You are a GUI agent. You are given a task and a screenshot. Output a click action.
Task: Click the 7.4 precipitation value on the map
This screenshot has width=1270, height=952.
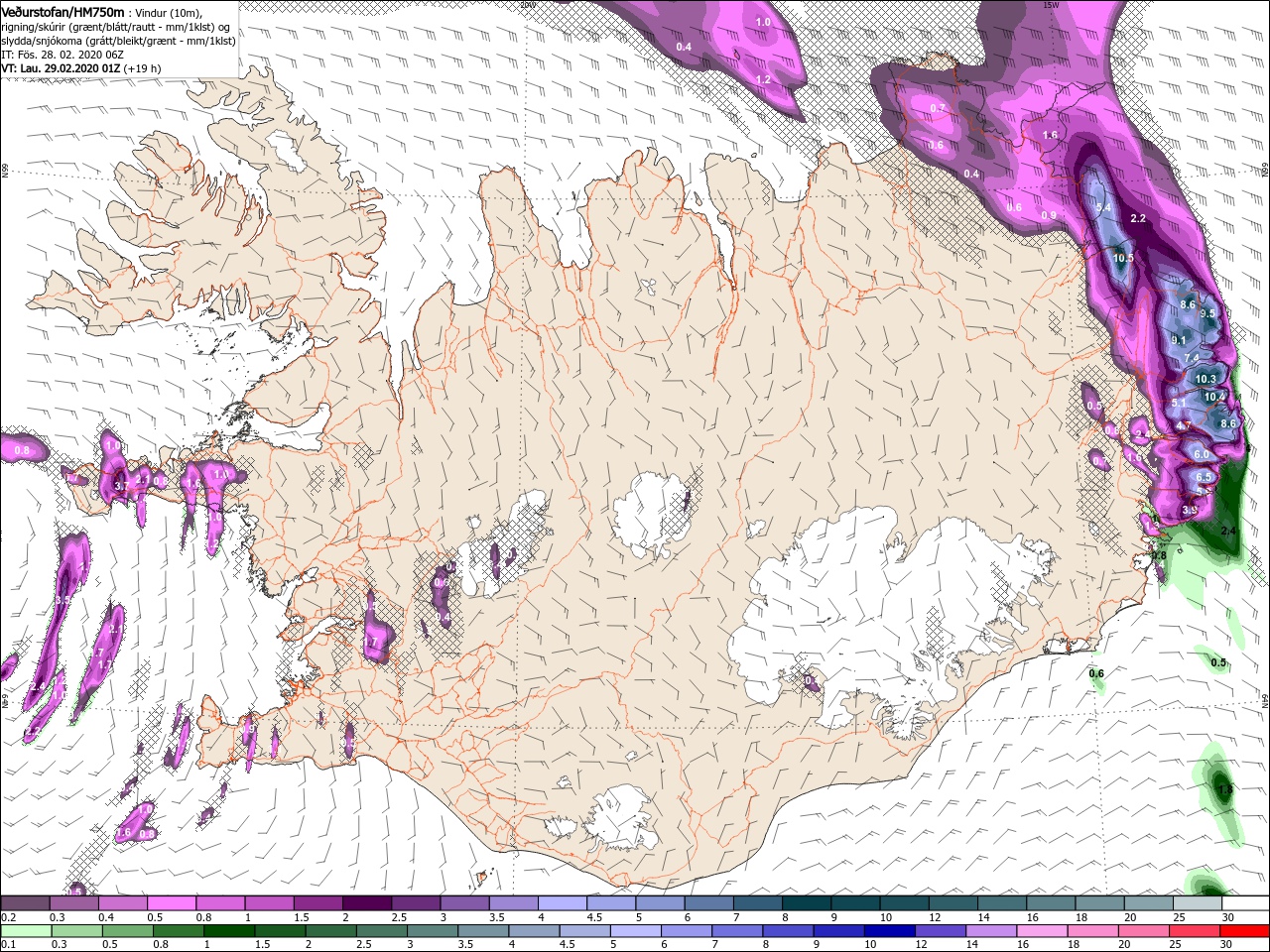pos(1193,358)
